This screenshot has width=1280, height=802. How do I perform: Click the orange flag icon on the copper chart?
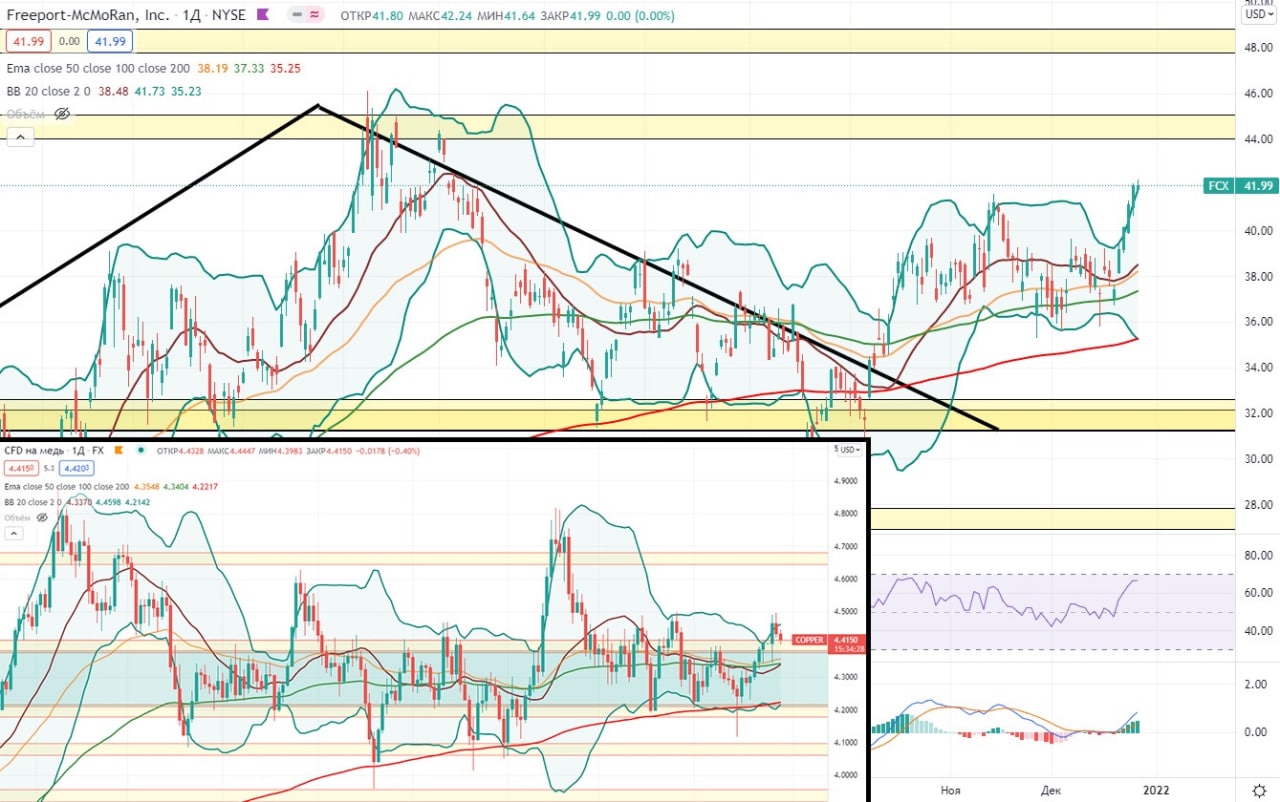point(118,450)
